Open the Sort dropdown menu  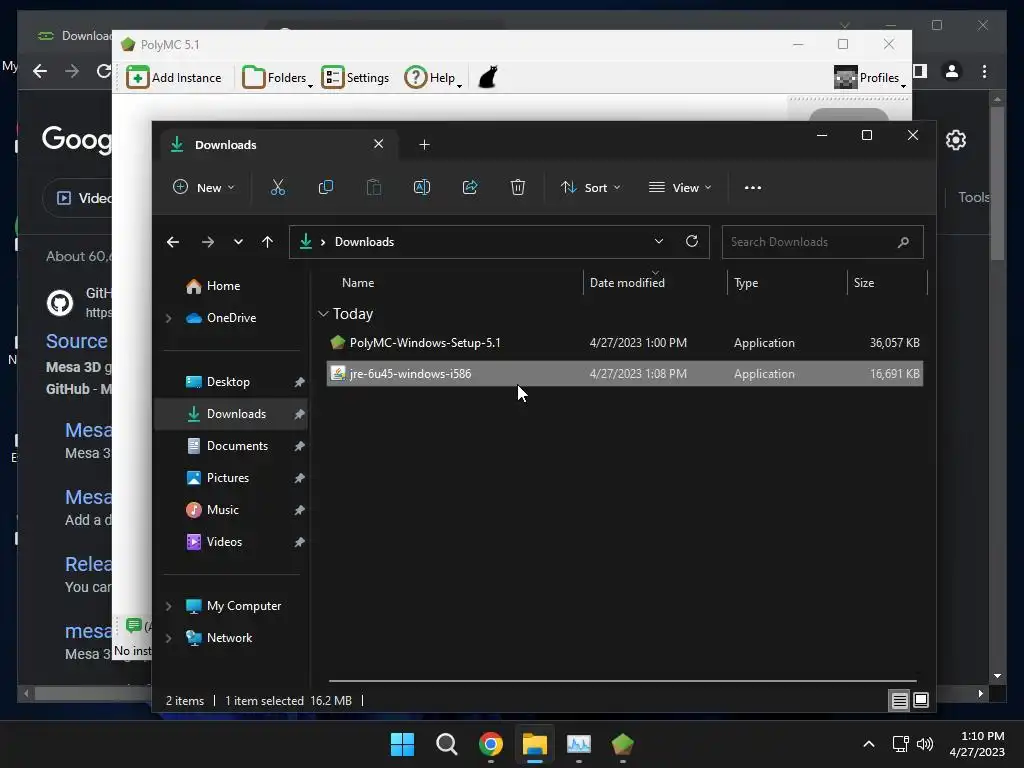[x=590, y=187]
